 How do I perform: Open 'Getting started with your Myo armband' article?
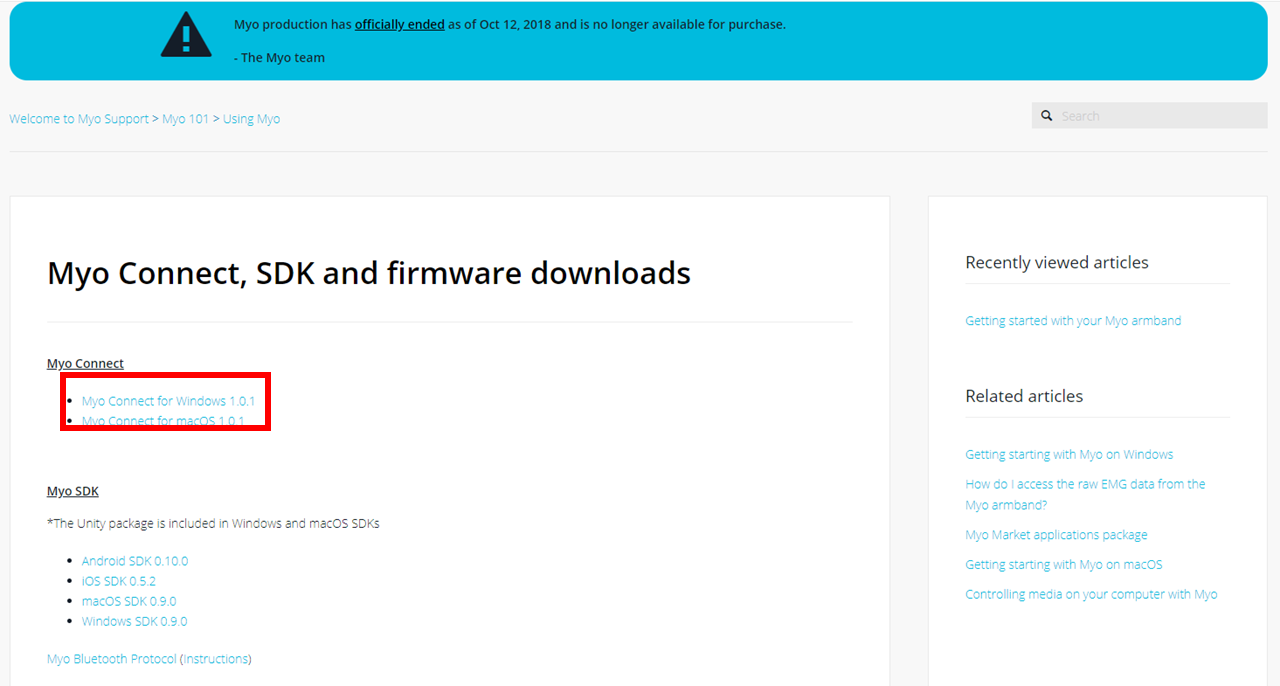(x=1073, y=321)
